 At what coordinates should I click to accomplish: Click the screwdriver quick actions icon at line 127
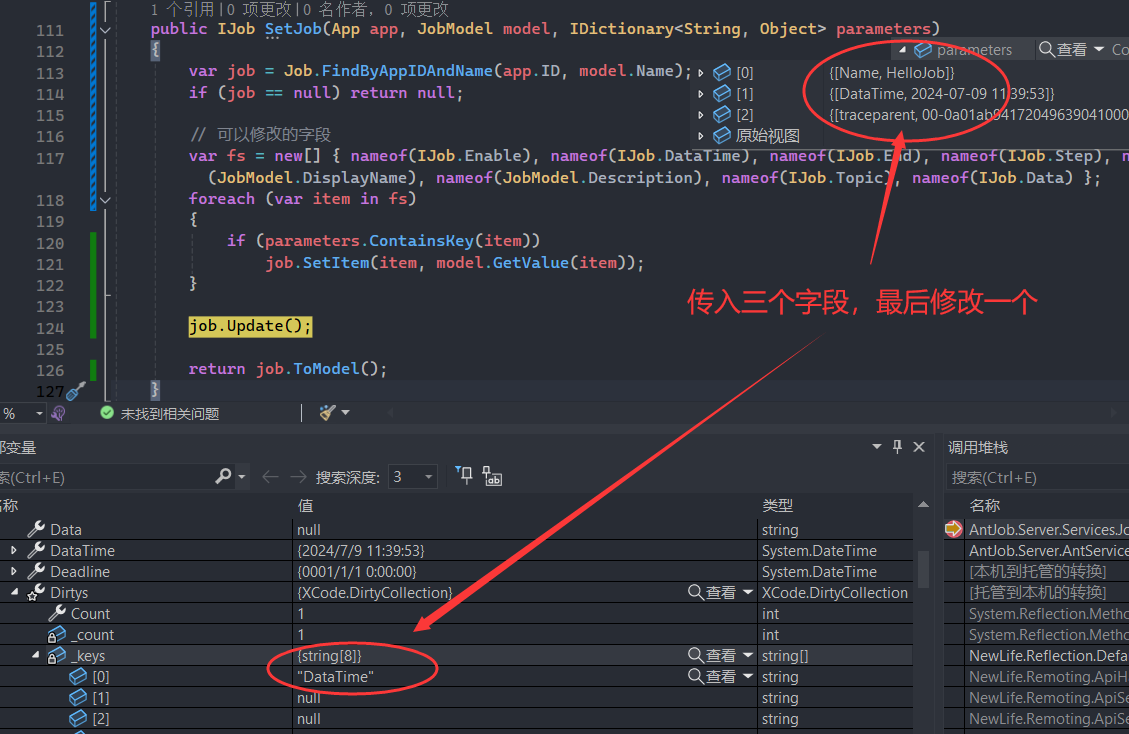[76, 391]
